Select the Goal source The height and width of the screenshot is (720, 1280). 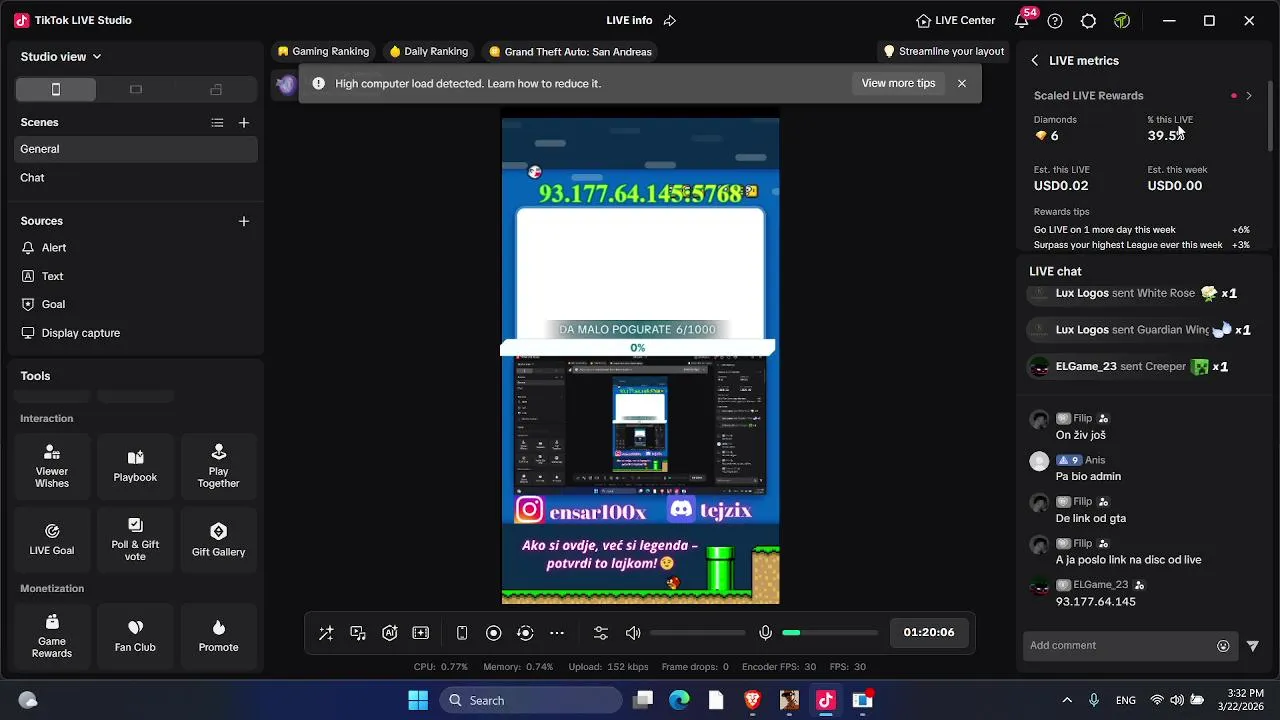(x=136, y=304)
